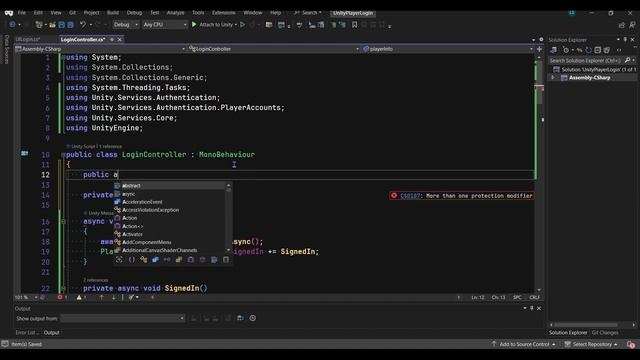Click the IntelliSense list scrollbar down arrow

[228, 250]
